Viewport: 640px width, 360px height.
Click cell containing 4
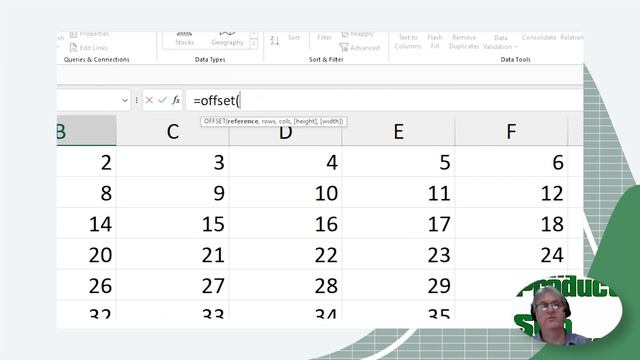pyautogui.click(x=285, y=162)
